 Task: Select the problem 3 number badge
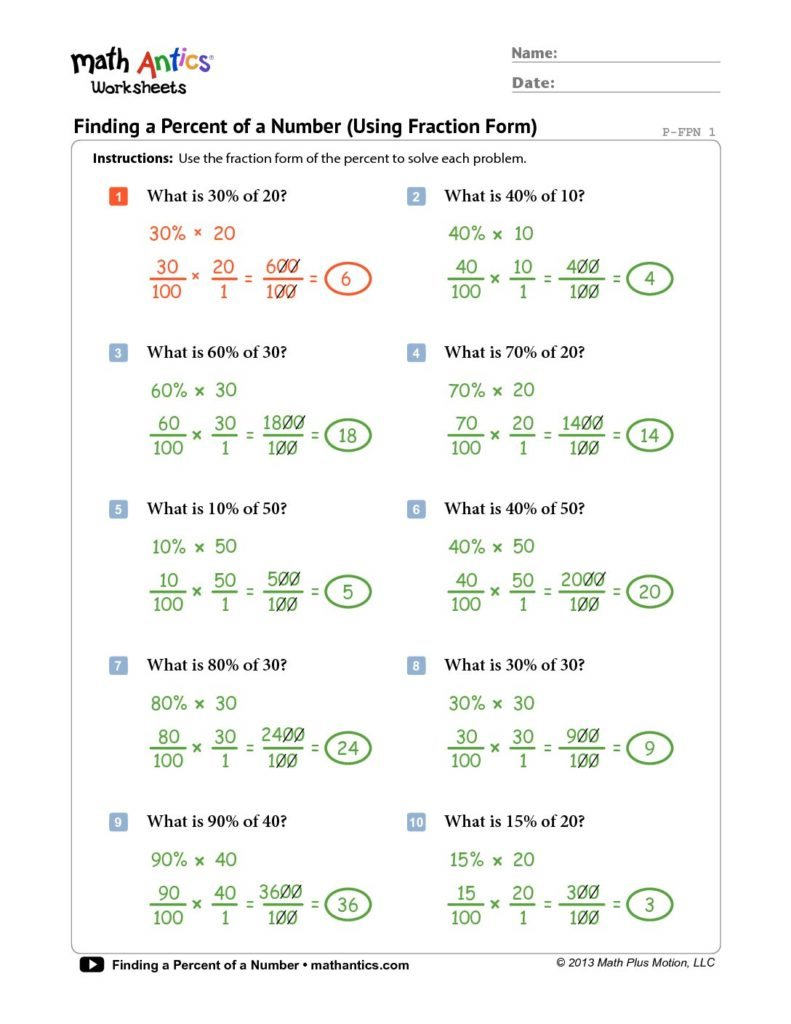(118, 353)
